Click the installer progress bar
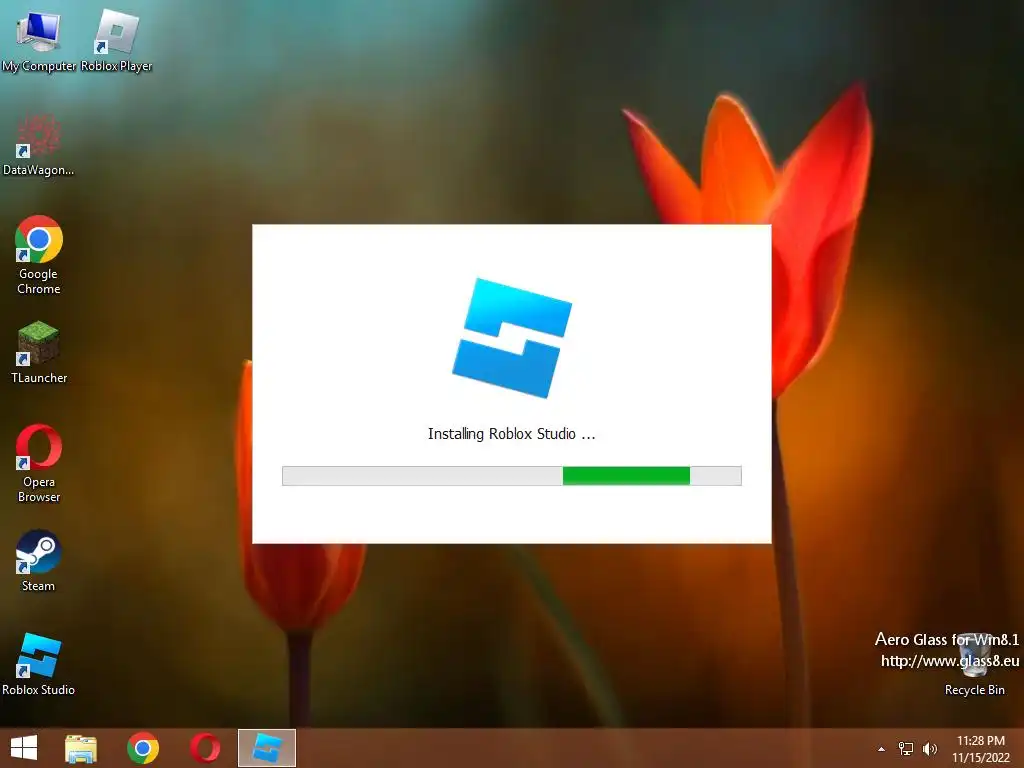This screenshot has height=768, width=1024. pos(512,475)
